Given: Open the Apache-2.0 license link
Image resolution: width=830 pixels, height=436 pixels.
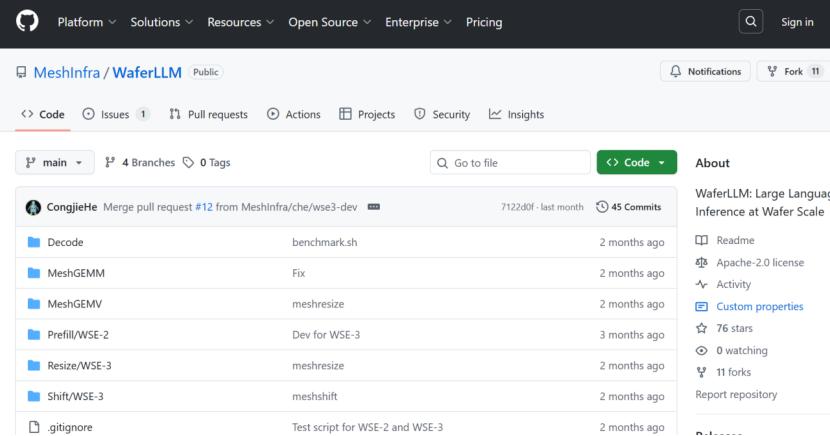Looking at the screenshot, I should pyautogui.click(x=760, y=263).
